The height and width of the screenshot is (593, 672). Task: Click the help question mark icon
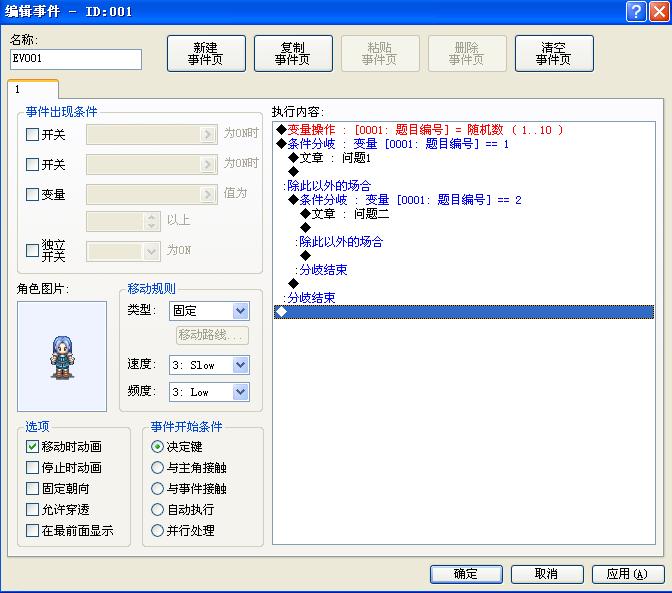[636, 11]
